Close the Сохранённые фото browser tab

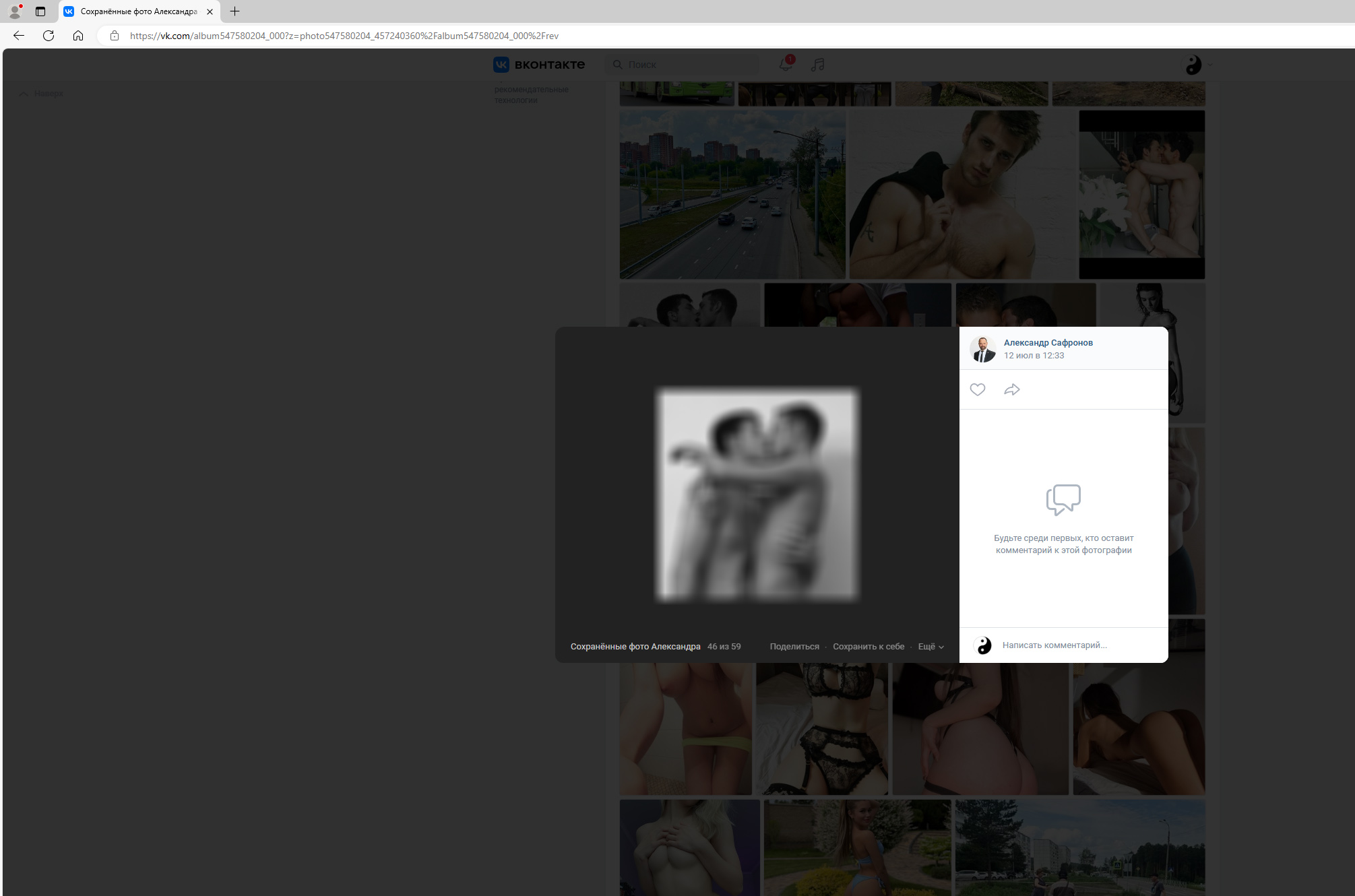point(210,11)
